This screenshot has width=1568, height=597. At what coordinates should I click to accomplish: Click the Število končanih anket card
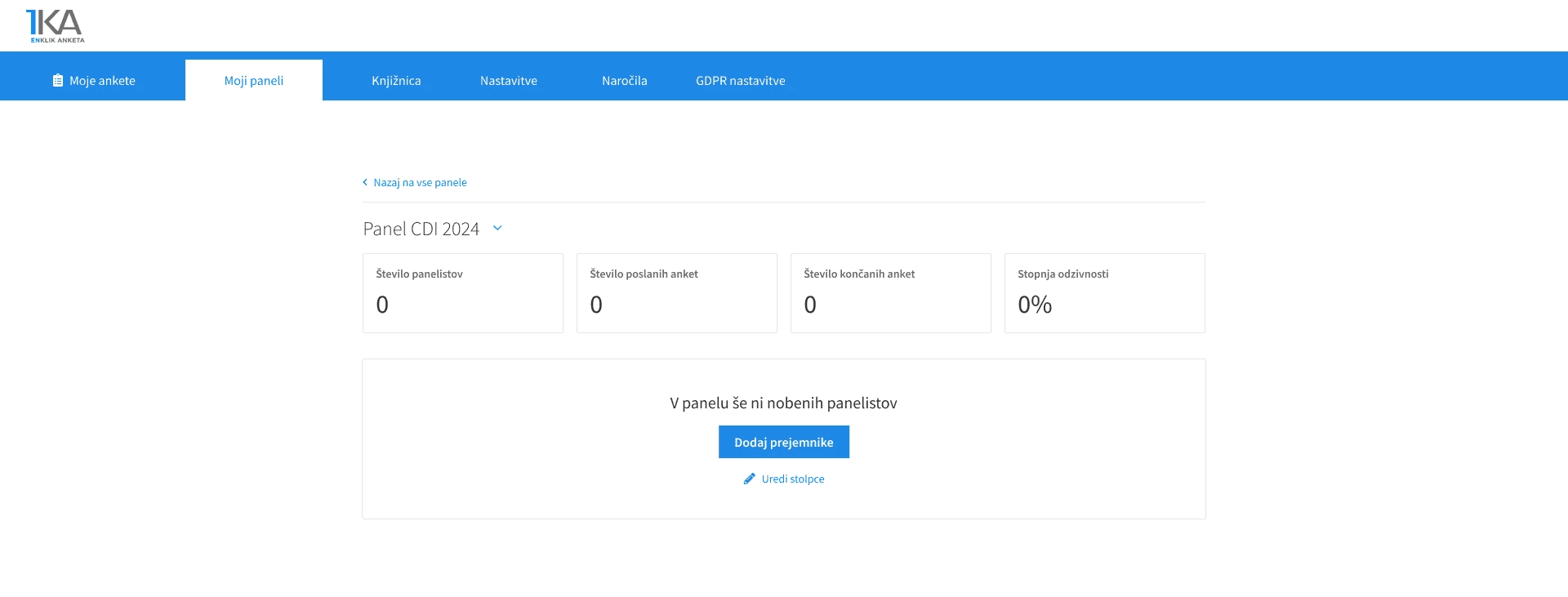pyautogui.click(x=891, y=293)
